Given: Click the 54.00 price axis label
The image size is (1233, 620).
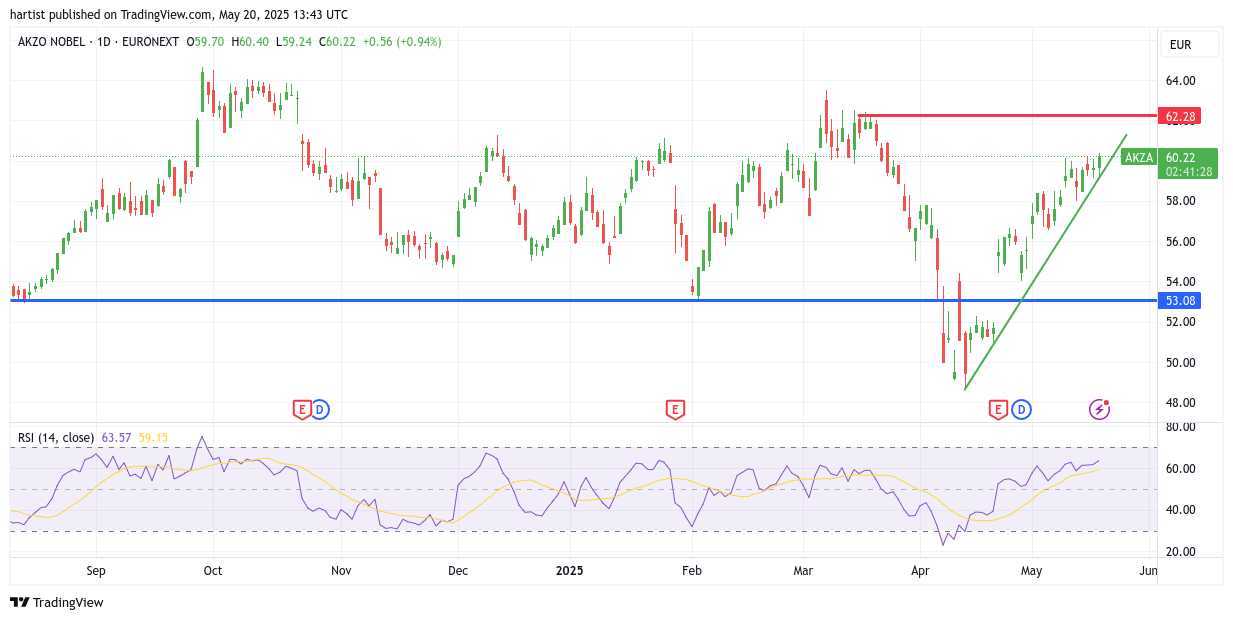Looking at the screenshot, I should (x=1180, y=282).
